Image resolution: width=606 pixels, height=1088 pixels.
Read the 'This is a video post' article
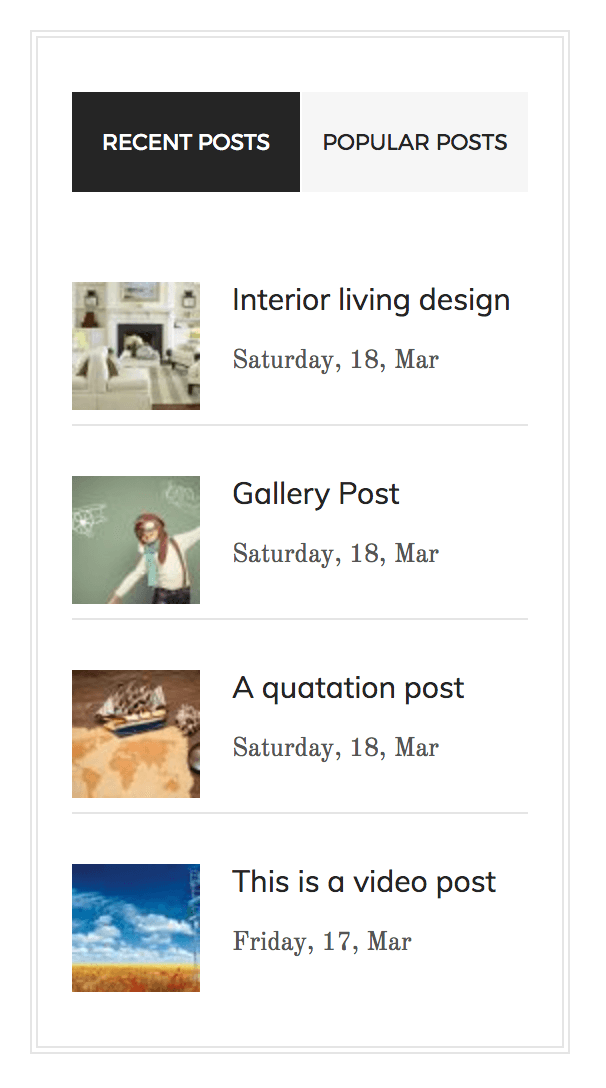[x=364, y=882]
